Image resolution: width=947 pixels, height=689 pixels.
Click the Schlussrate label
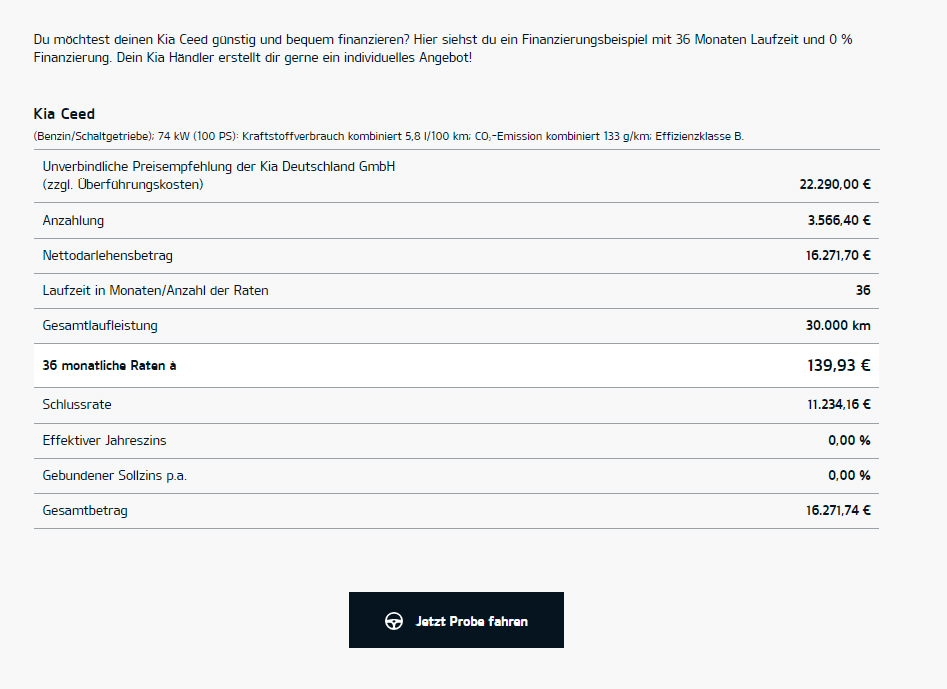77,405
